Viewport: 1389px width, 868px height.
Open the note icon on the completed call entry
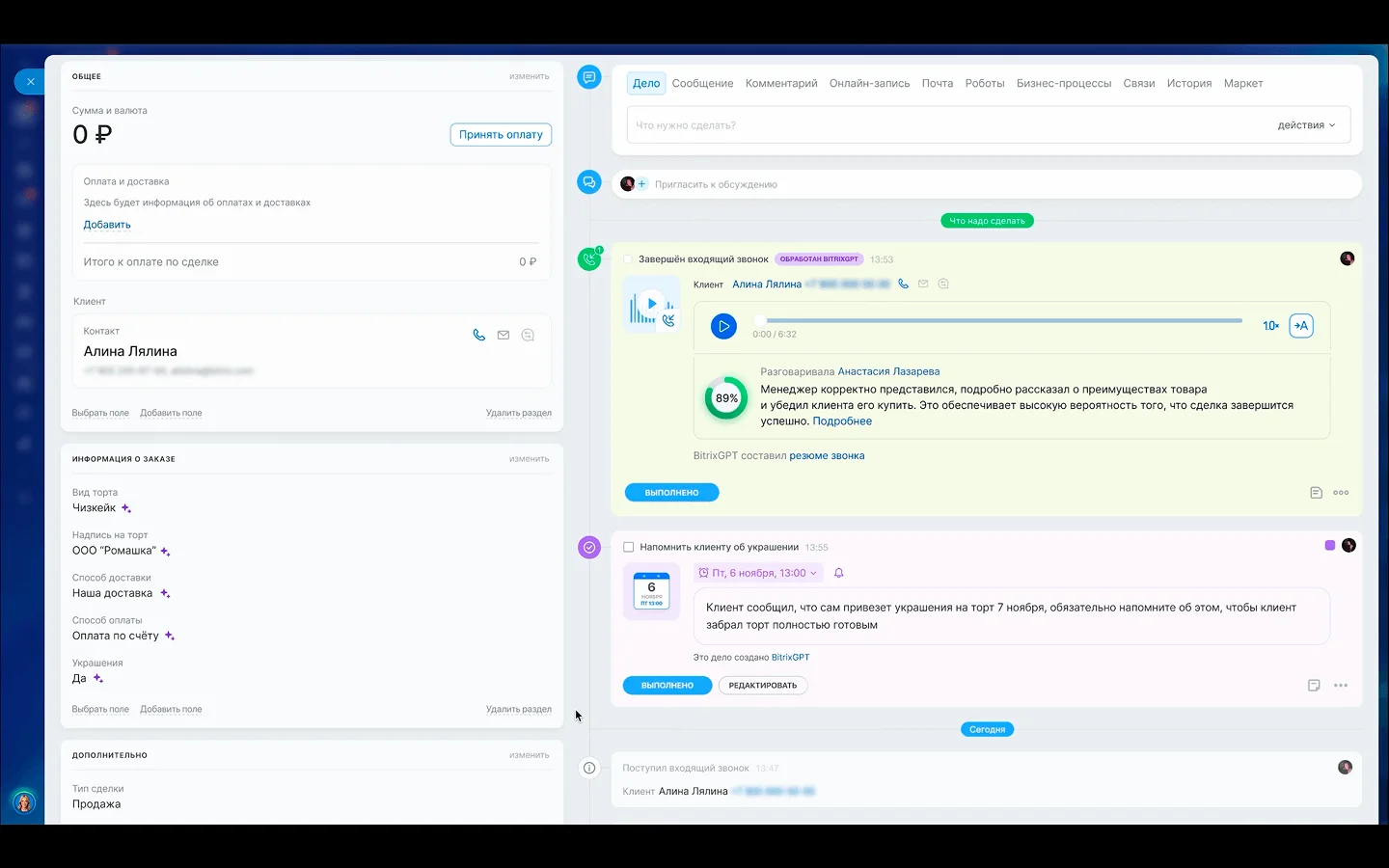[1316, 493]
